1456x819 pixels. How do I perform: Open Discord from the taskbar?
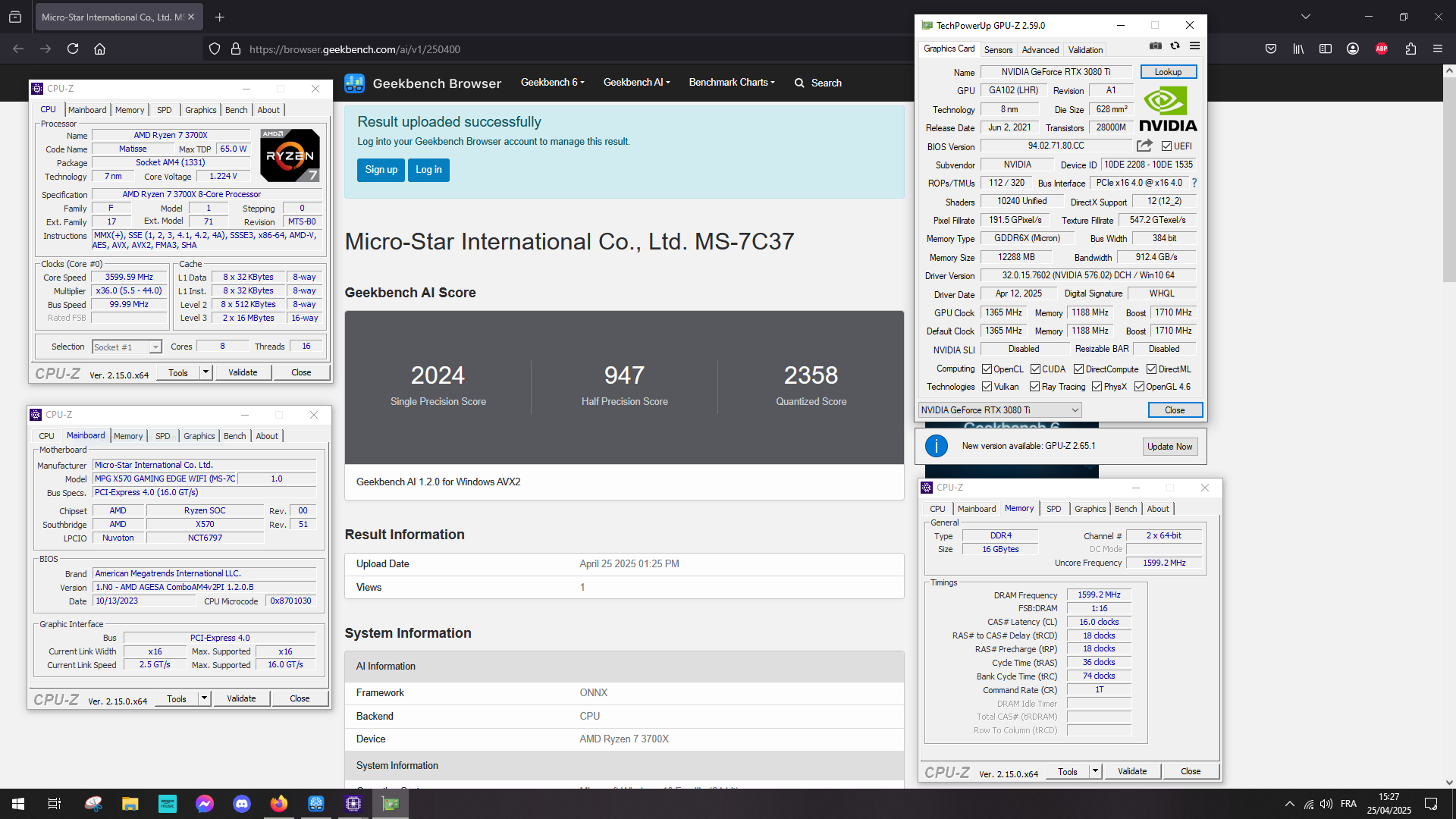[x=242, y=804]
